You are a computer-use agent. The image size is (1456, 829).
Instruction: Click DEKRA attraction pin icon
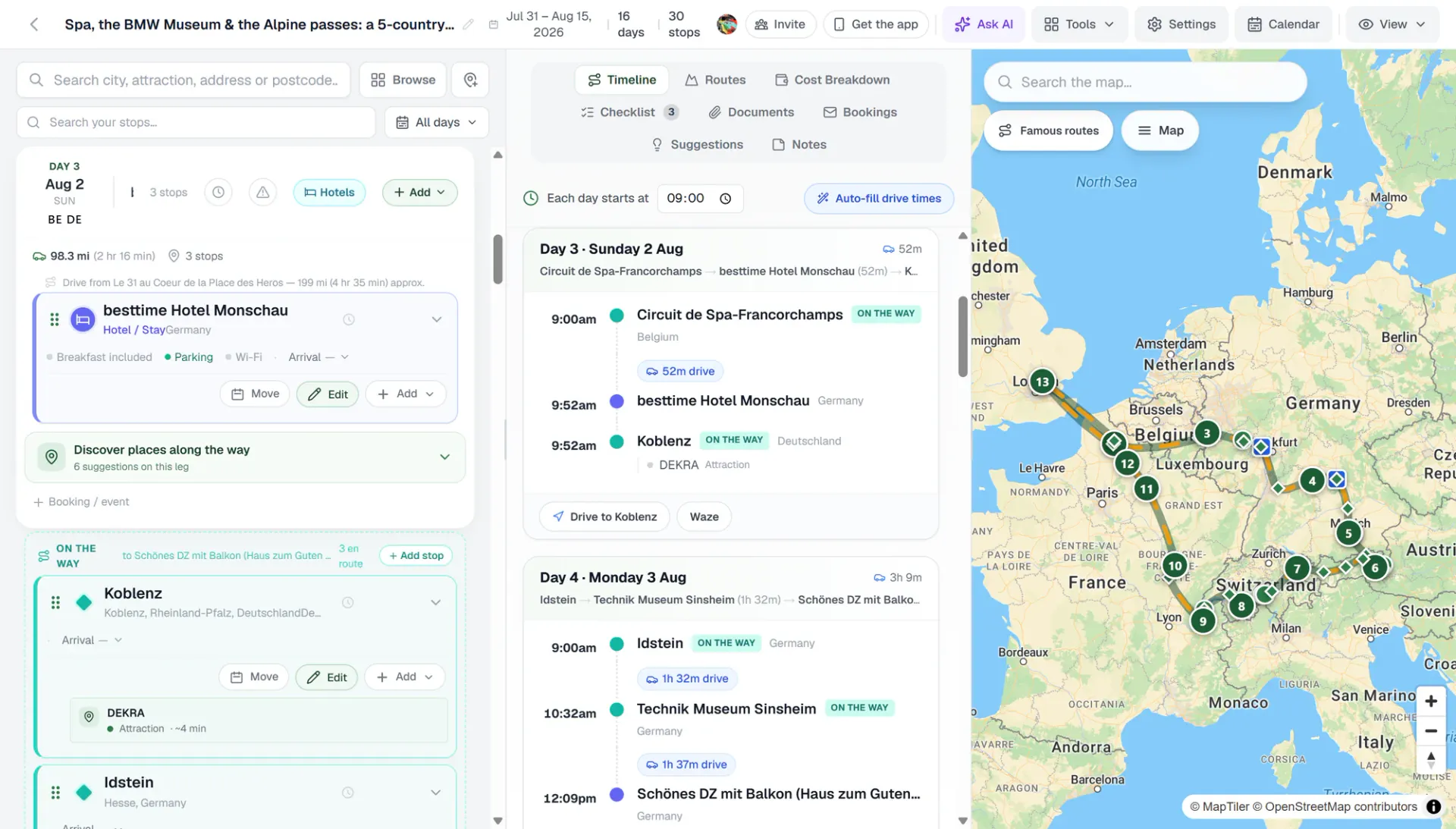tap(89, 717)
